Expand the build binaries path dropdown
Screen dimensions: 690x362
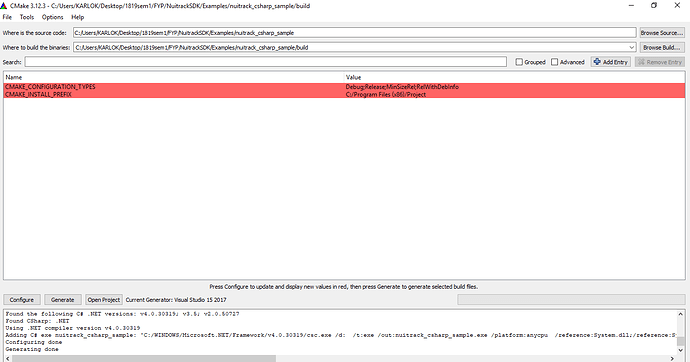click(x=631, y=48)
